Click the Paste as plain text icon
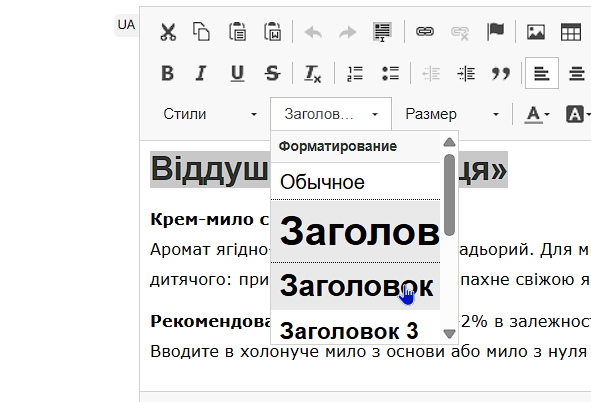Screen dimensions: 591x402 237,32
